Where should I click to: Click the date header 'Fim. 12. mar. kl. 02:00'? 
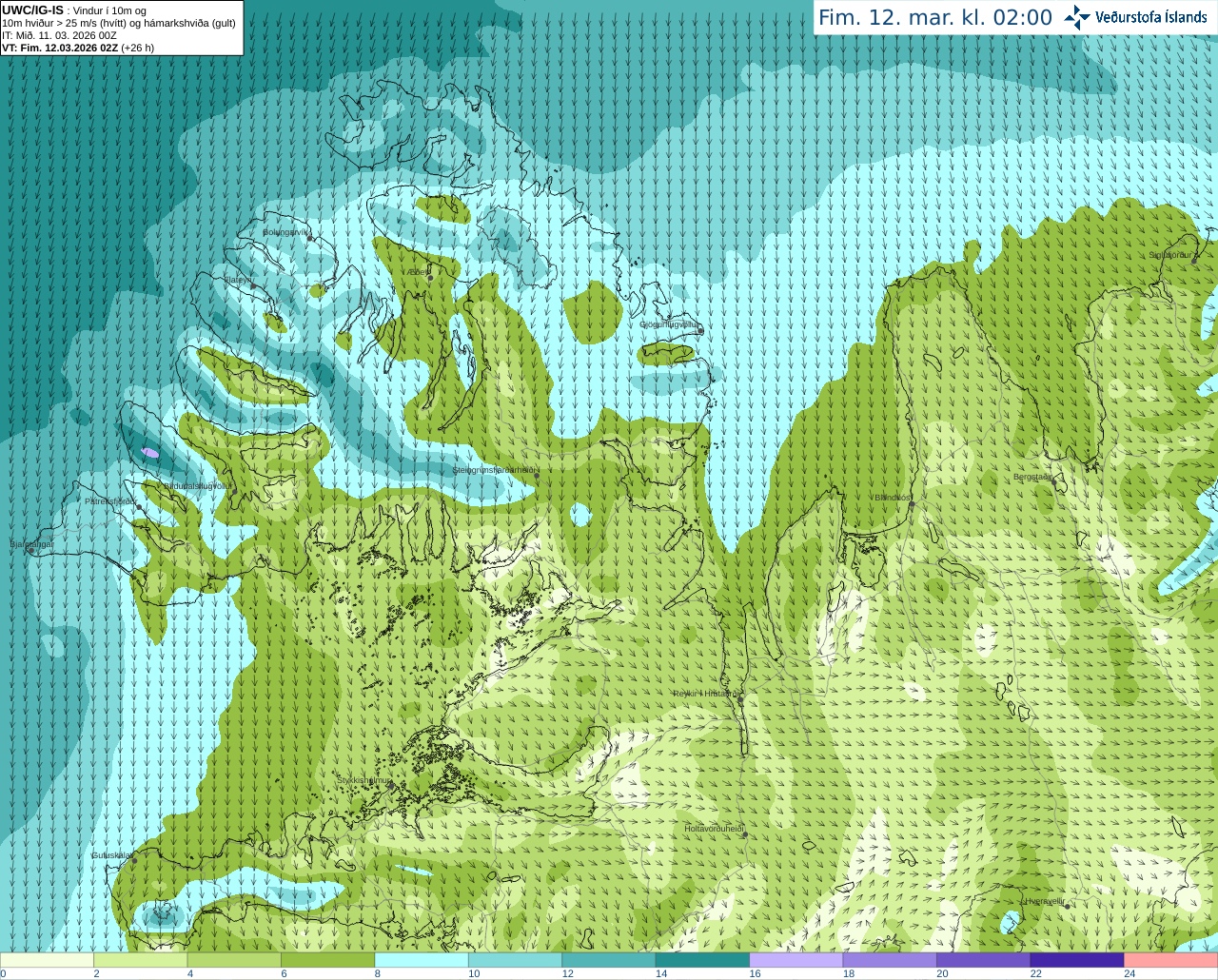tap(935, 17)
